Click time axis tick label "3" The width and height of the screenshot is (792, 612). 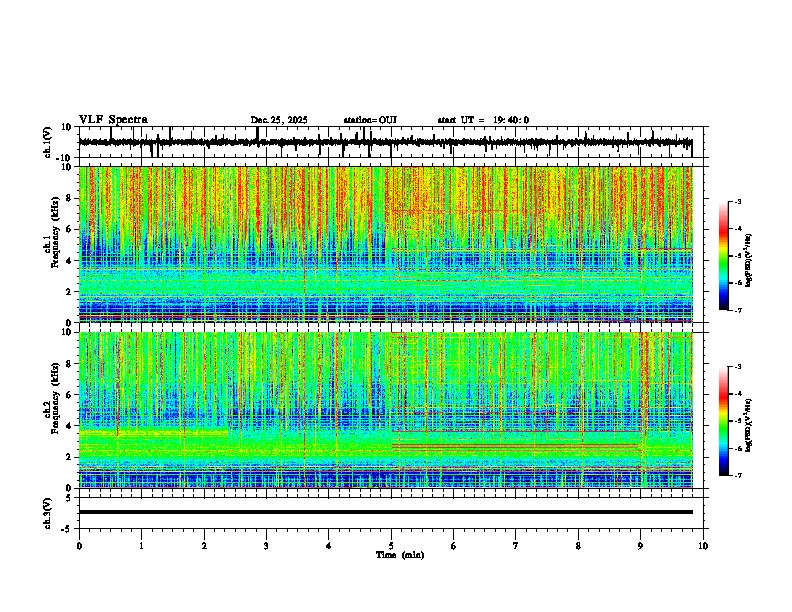[266, 545]
